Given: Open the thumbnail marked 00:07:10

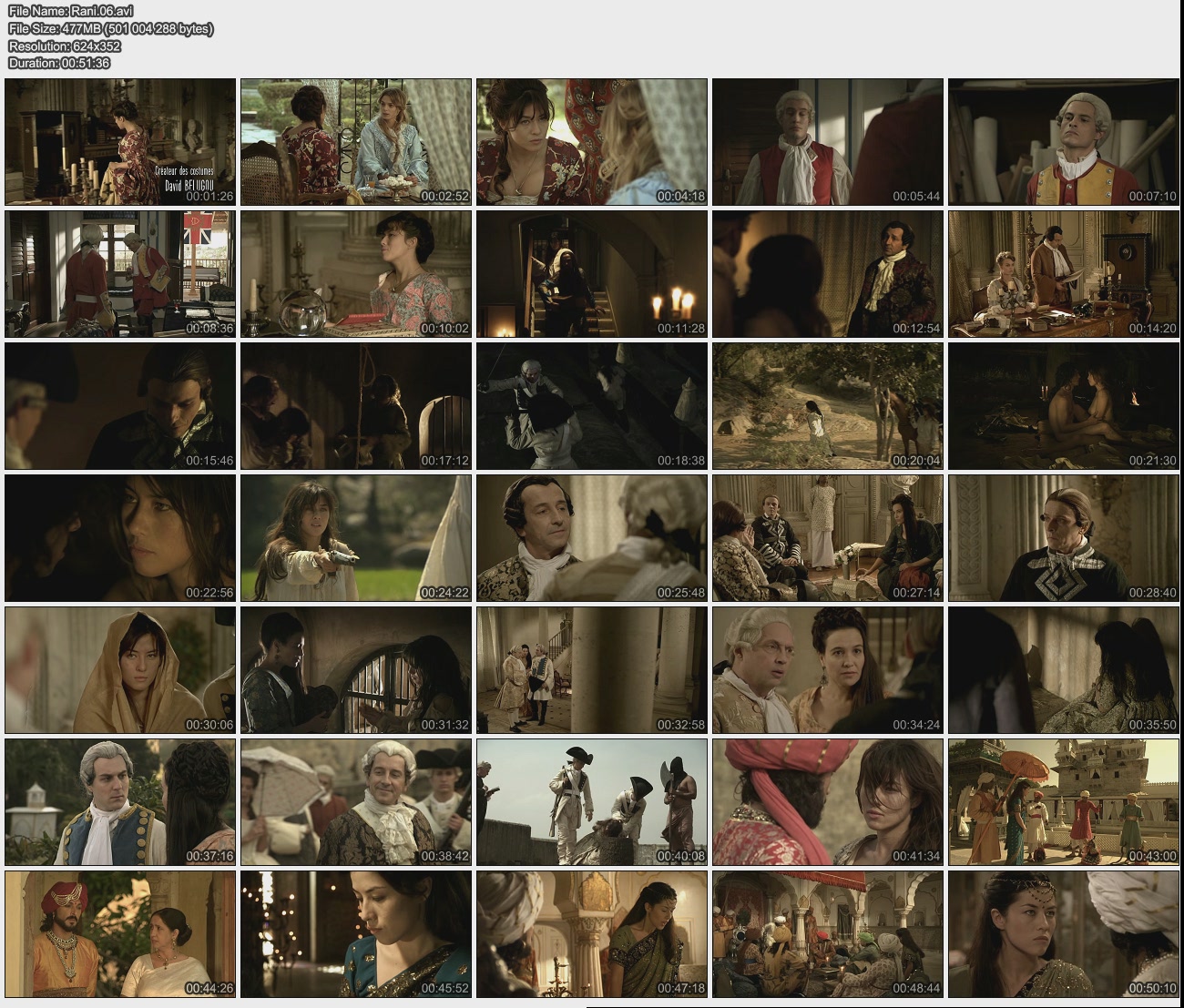Looking at the screenshot, I should coord(1064,142).
